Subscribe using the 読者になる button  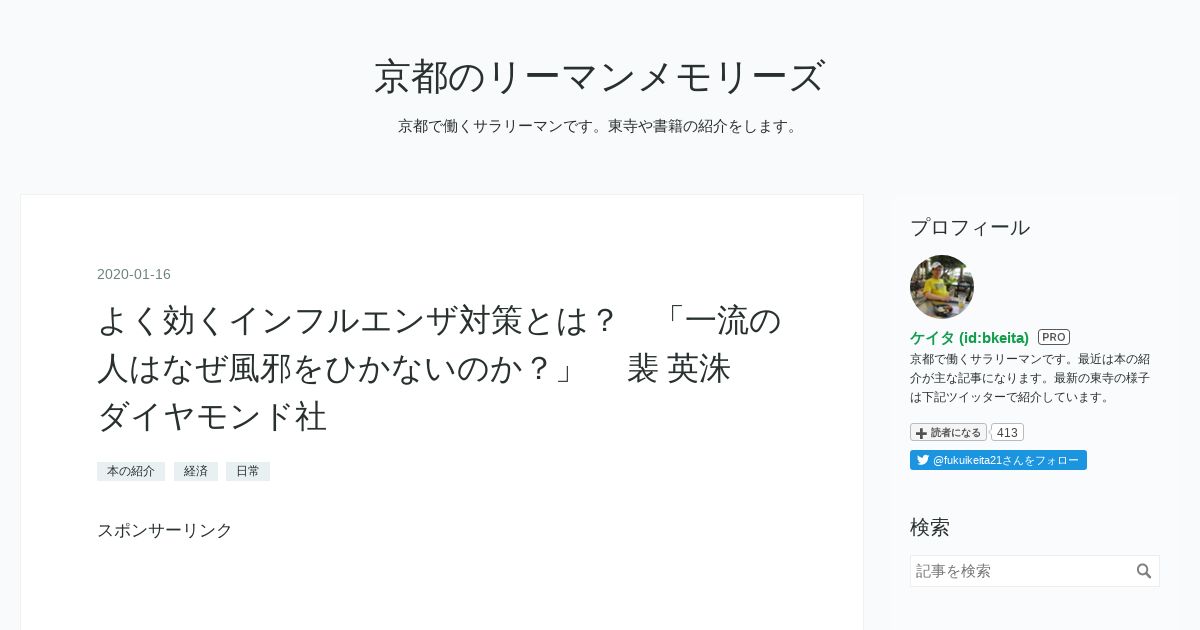pos(948,432)
